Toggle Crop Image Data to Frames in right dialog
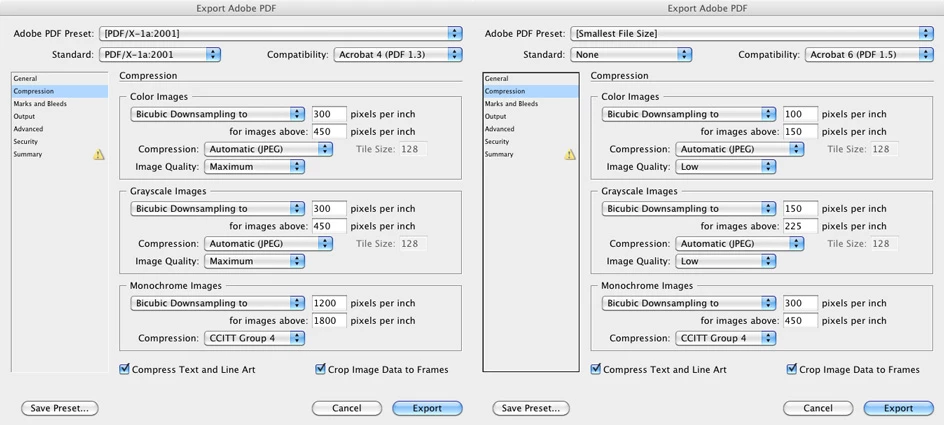Image resolution: width=944 pixels, height=425 pixels. click(x=792, y=369)
